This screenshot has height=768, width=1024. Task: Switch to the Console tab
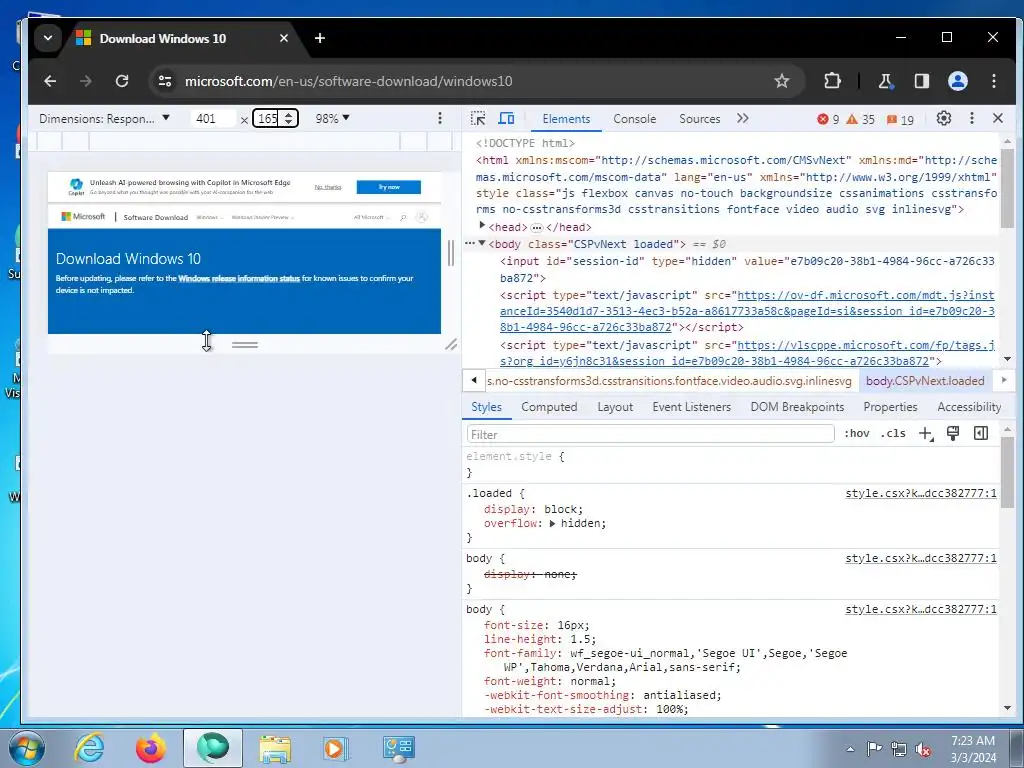[x=634, y=119]
